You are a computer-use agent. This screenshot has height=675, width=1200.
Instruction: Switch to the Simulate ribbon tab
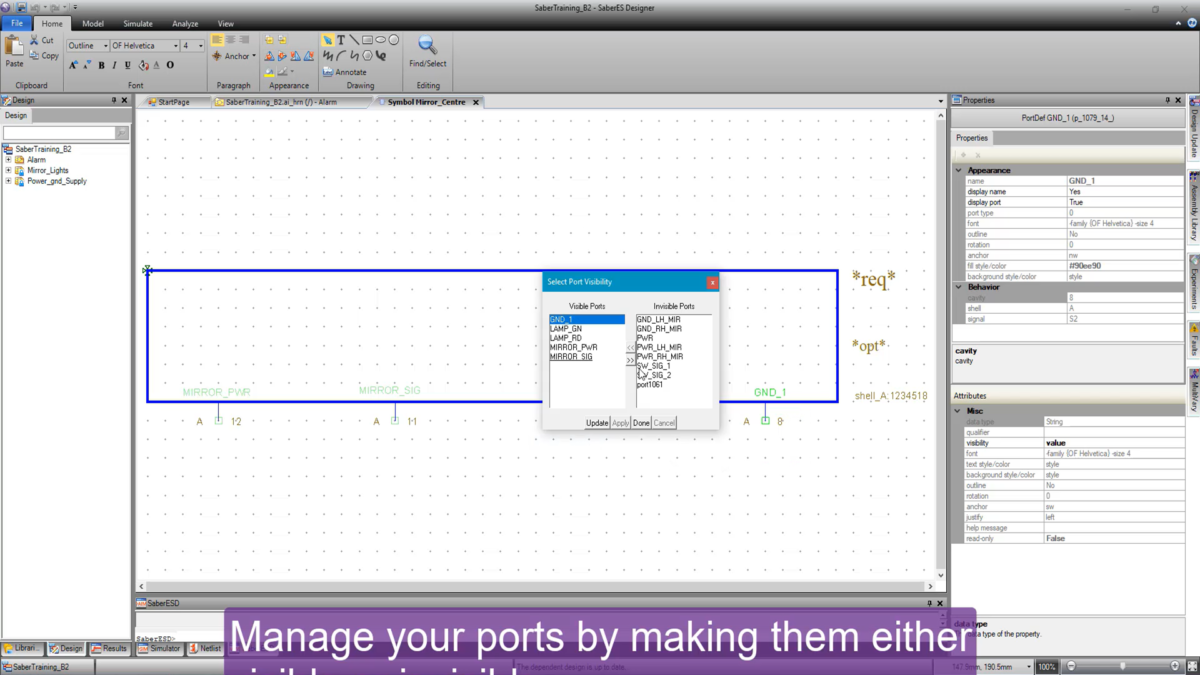point(138,24)
